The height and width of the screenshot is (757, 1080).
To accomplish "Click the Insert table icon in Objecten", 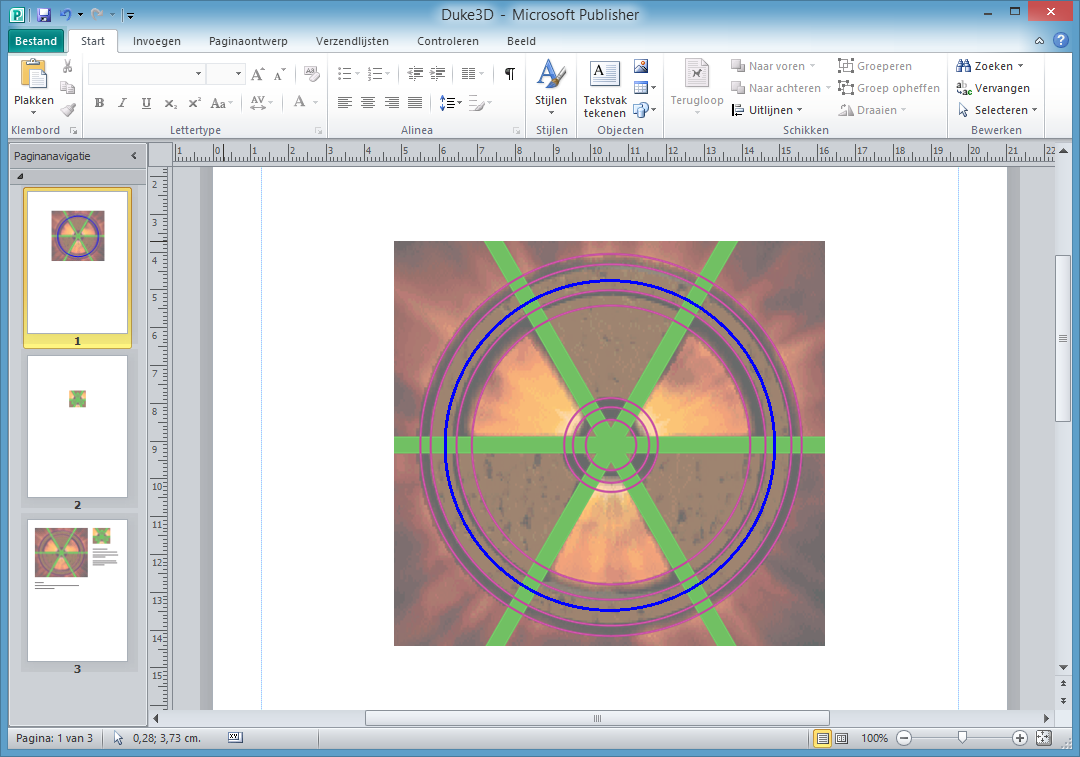I will [641, 87].
